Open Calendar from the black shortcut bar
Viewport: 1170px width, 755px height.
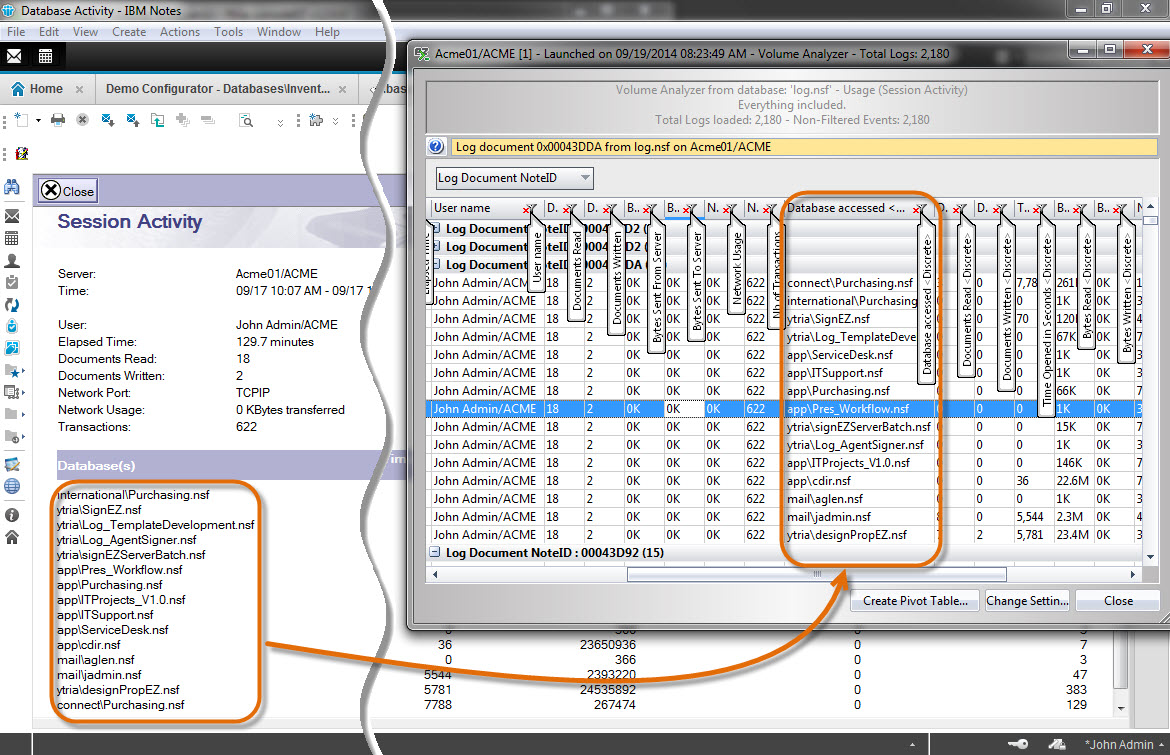coord(46,56)
